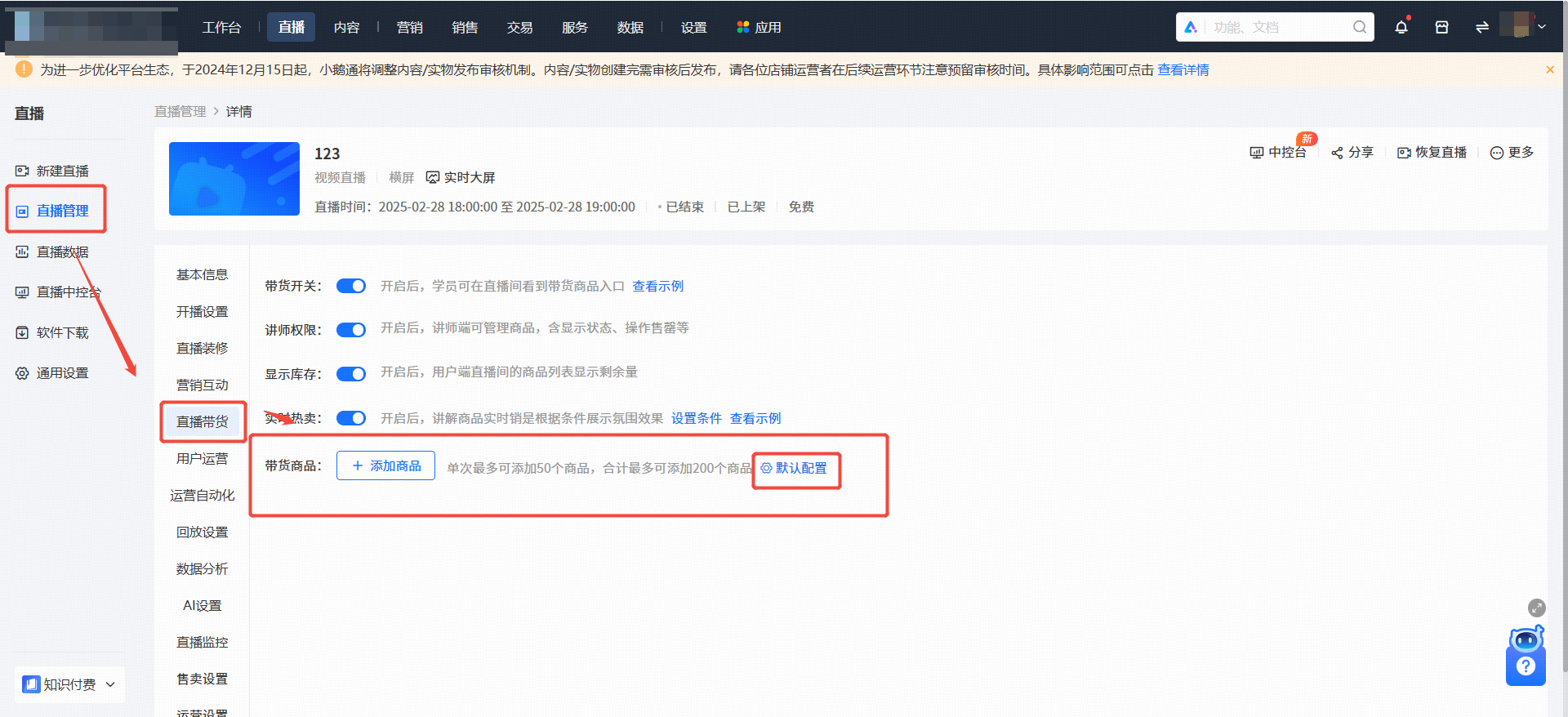This screenshot has width=1568, height=717.
Task: Click the 应用 colorful grid icon
Action: (742, 27)
